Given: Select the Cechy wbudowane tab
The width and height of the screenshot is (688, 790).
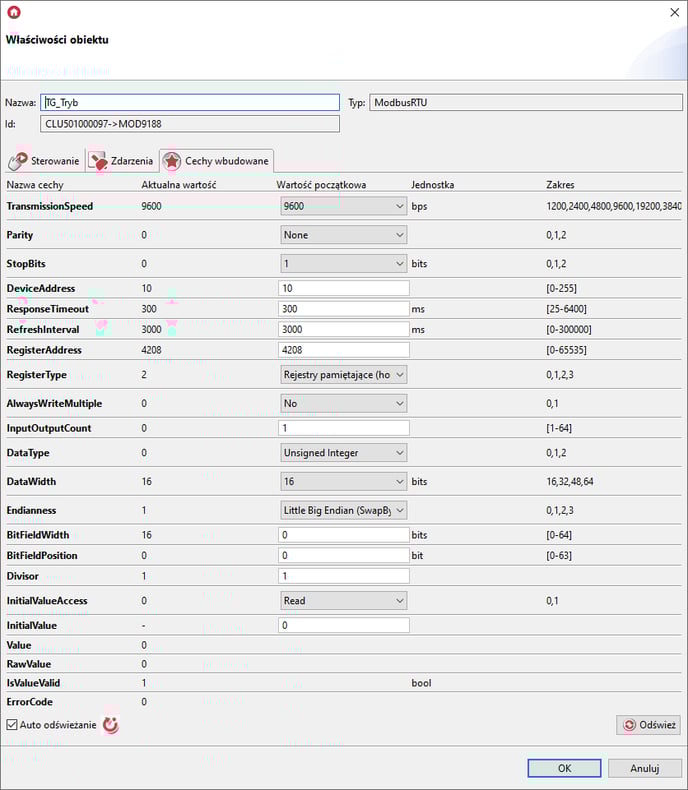Looking at the screenshot, I should point(217,161).
